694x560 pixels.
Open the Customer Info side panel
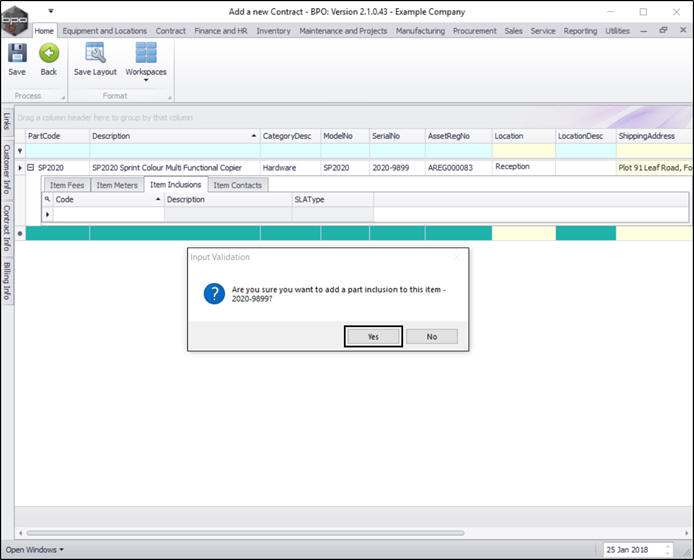[x=7, y=169]
